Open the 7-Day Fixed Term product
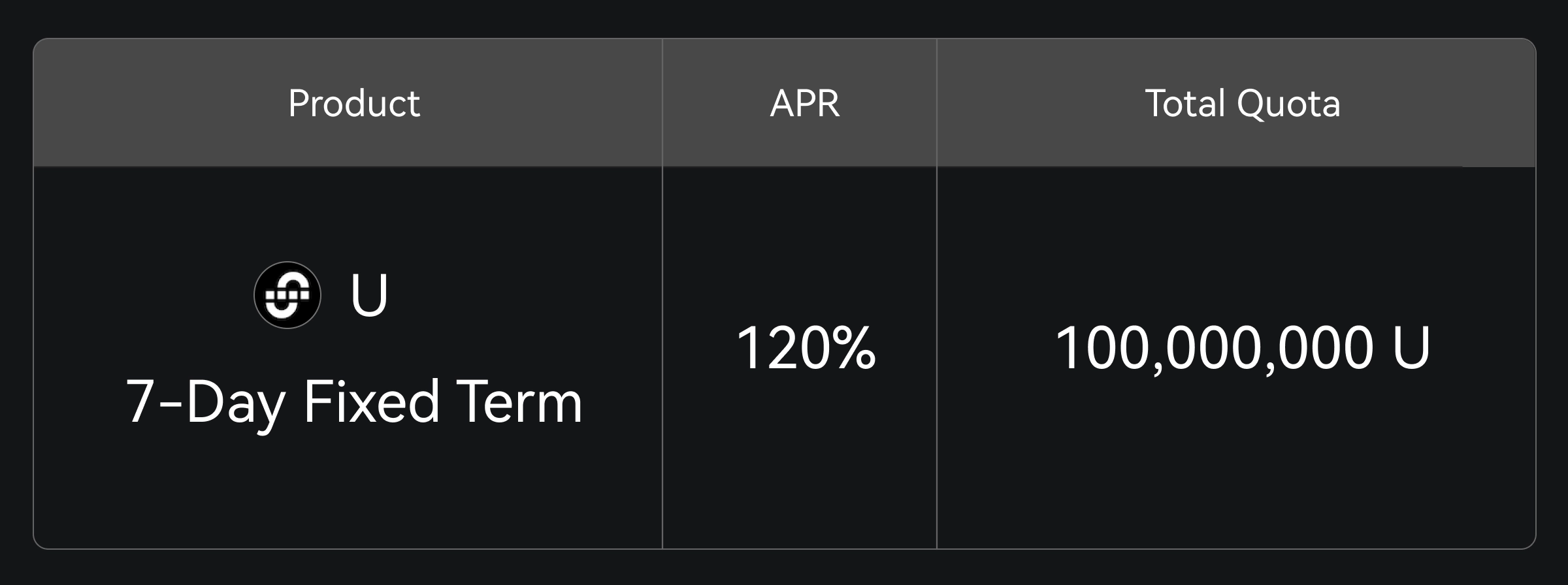Screen dimensions: 1568x585 point(353,402)
